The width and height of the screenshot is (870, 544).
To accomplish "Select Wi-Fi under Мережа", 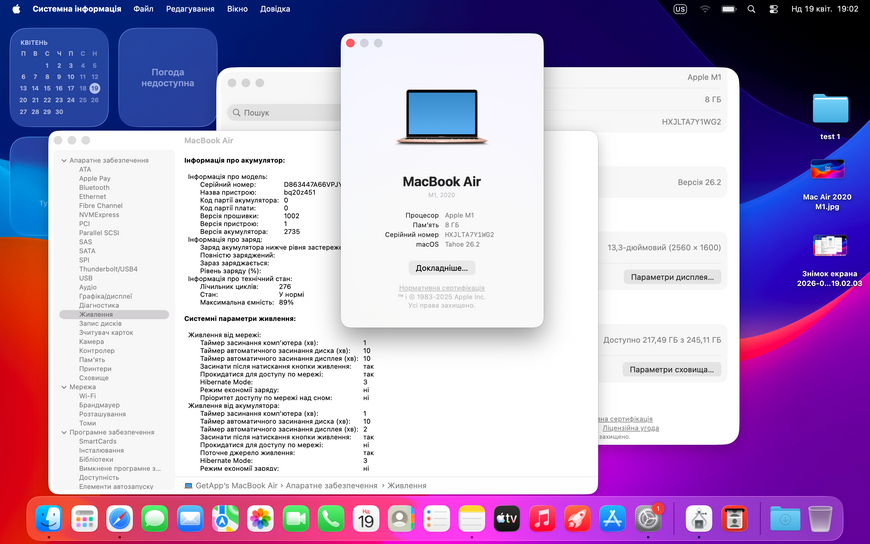I will [87, 396].
